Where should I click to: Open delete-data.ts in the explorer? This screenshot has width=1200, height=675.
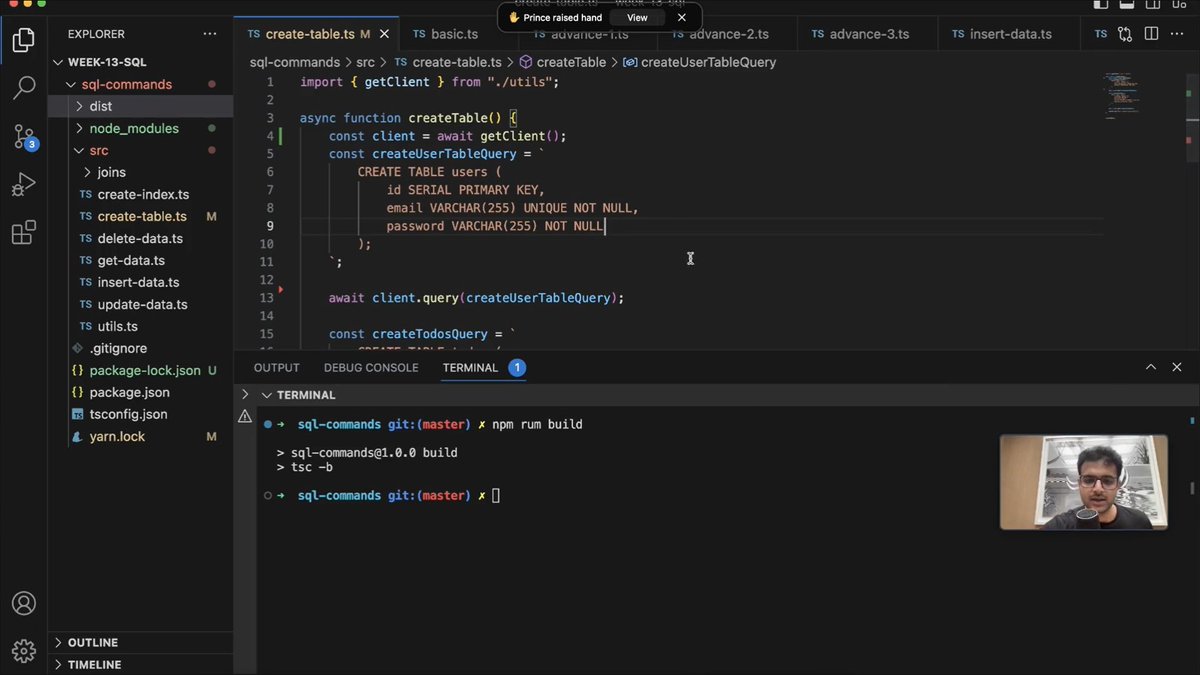141,238
